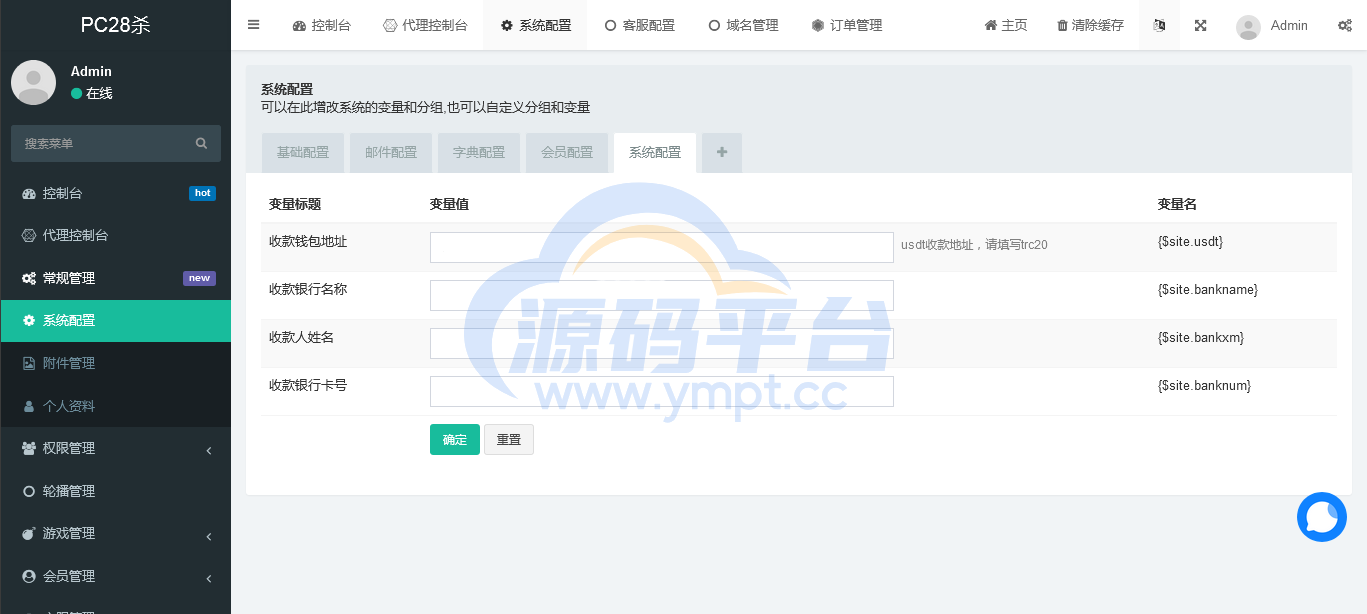This screenshot has width=1367, height=614.
Task: Switch to the 会员配置 config tab
Action: pos(567,153)
